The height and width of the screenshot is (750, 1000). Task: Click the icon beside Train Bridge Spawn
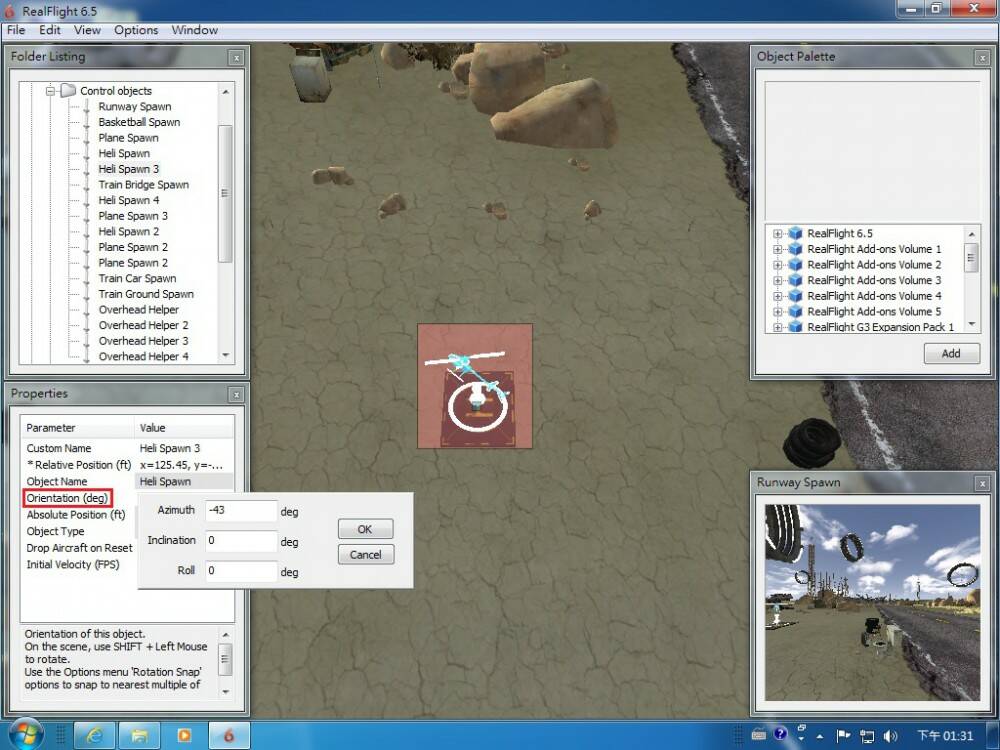(87, 185)
